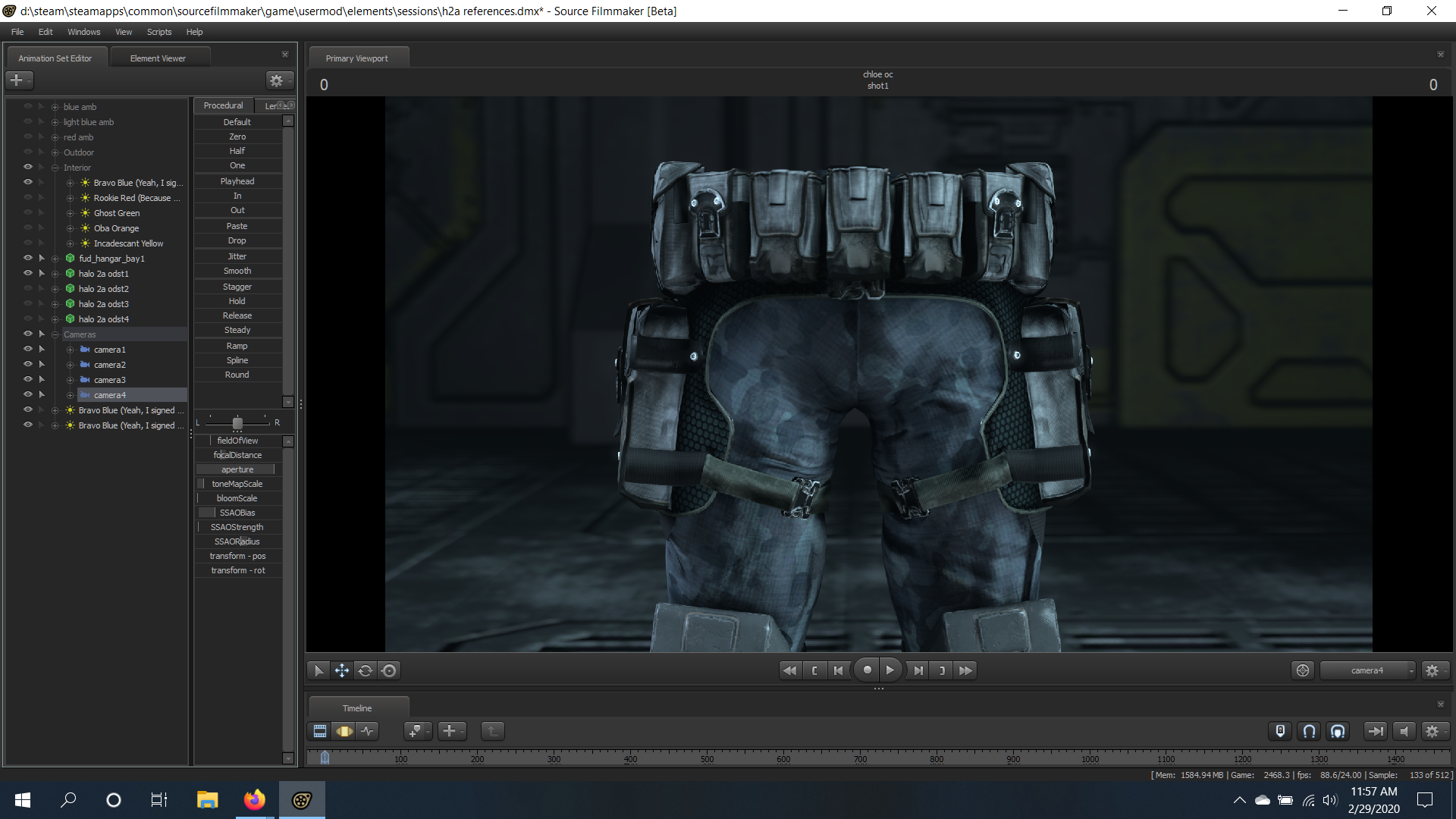Toggle the timeline mute audio icon
This screenshot has height=819, width=1456.
[x=1404, y=731]
